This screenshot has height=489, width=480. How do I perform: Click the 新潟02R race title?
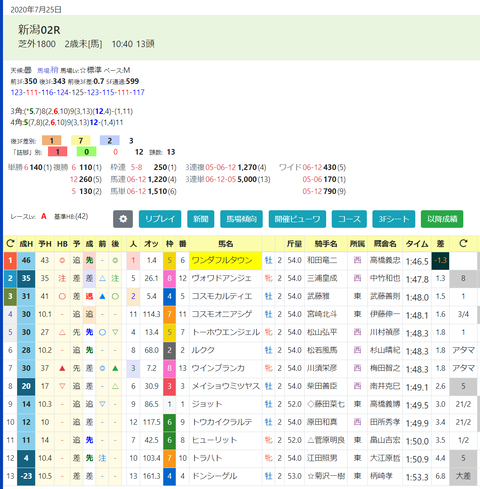click(39, 30)
